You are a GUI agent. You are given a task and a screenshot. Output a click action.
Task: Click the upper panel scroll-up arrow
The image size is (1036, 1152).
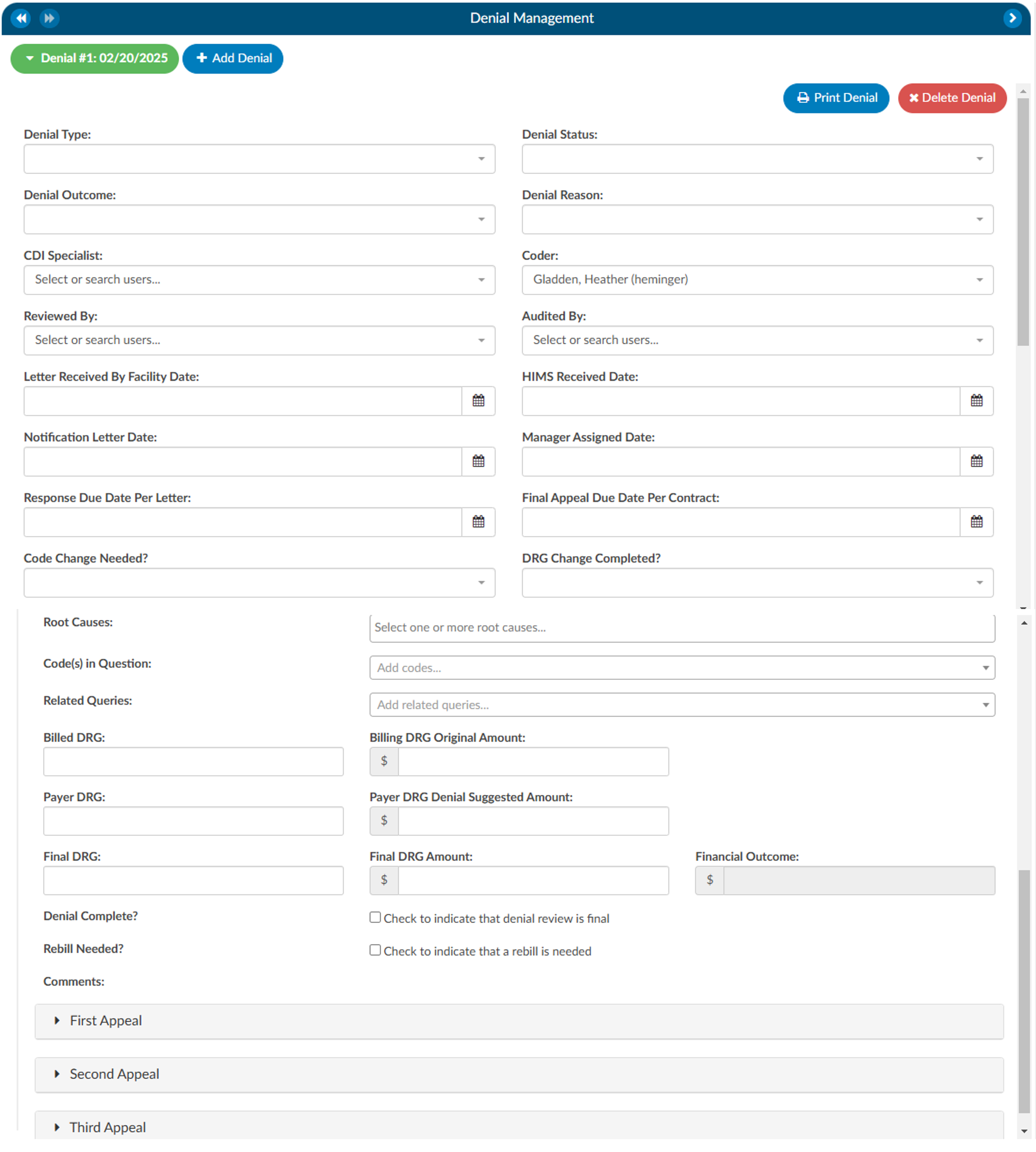click(x=1023, y=91)
